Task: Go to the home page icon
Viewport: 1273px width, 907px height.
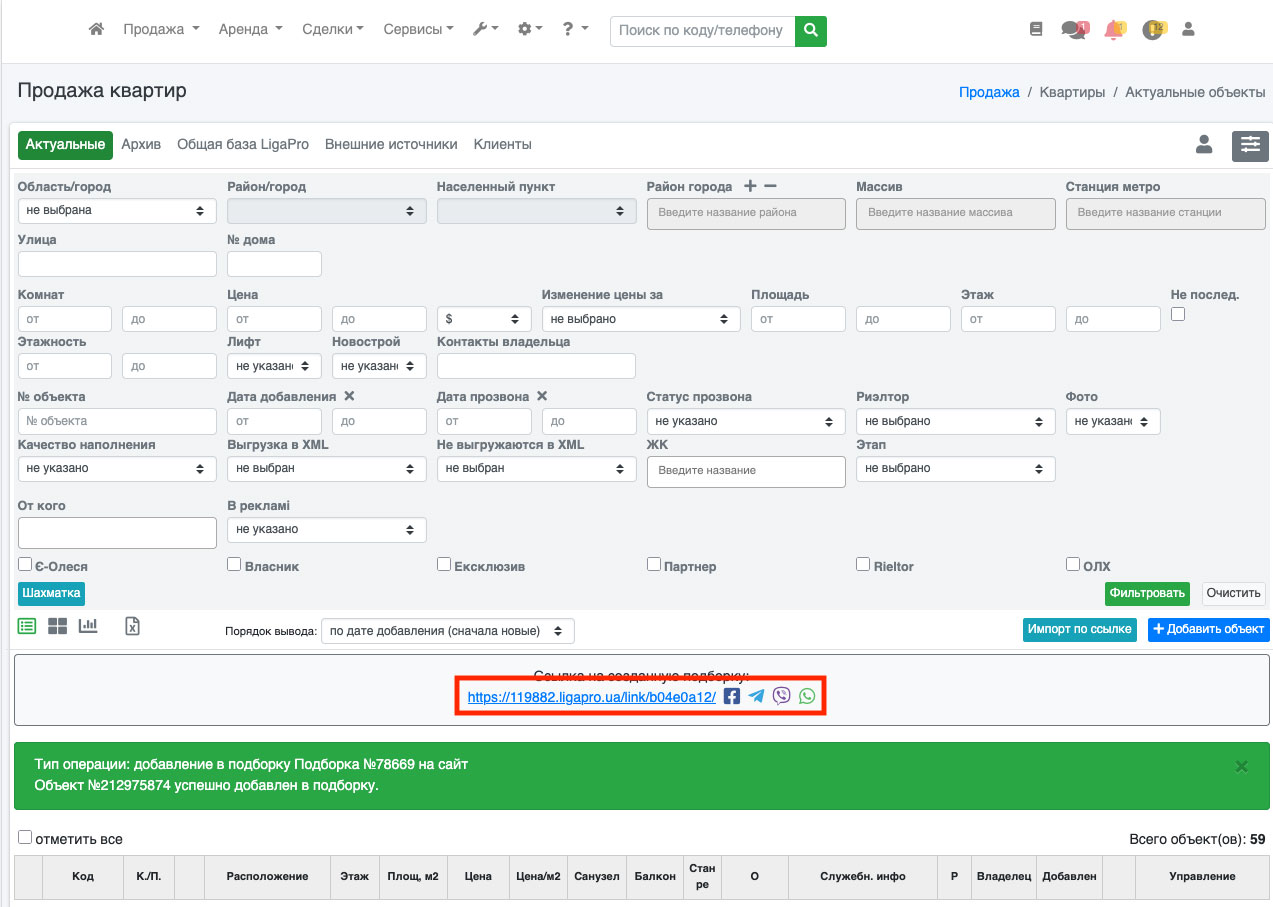Action: coord(96,30)
